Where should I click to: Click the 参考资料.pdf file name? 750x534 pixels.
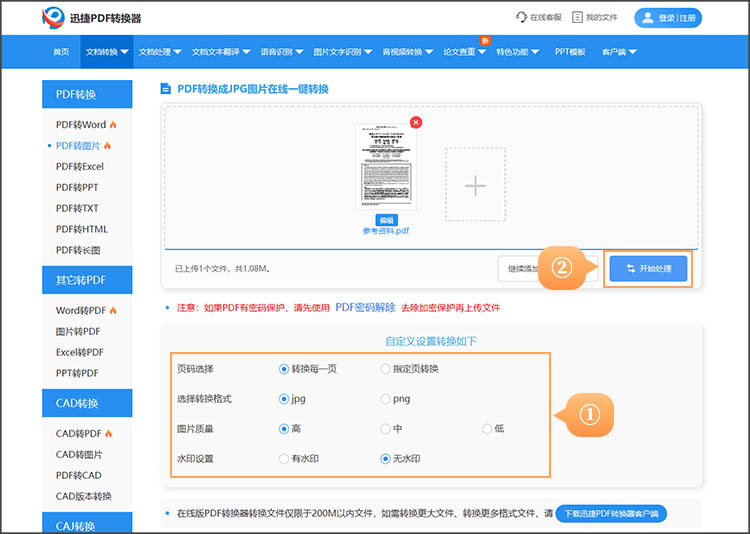[386, 231]
